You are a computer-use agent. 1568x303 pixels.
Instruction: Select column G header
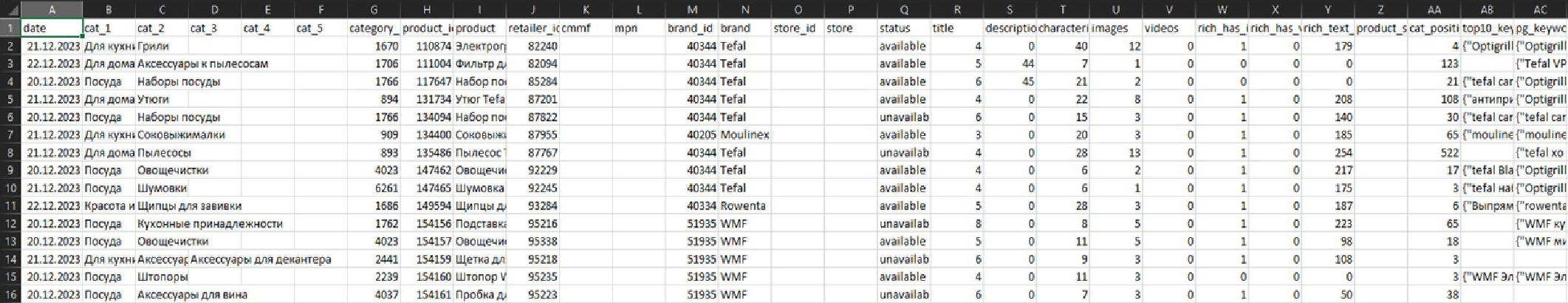click(374, 10)
